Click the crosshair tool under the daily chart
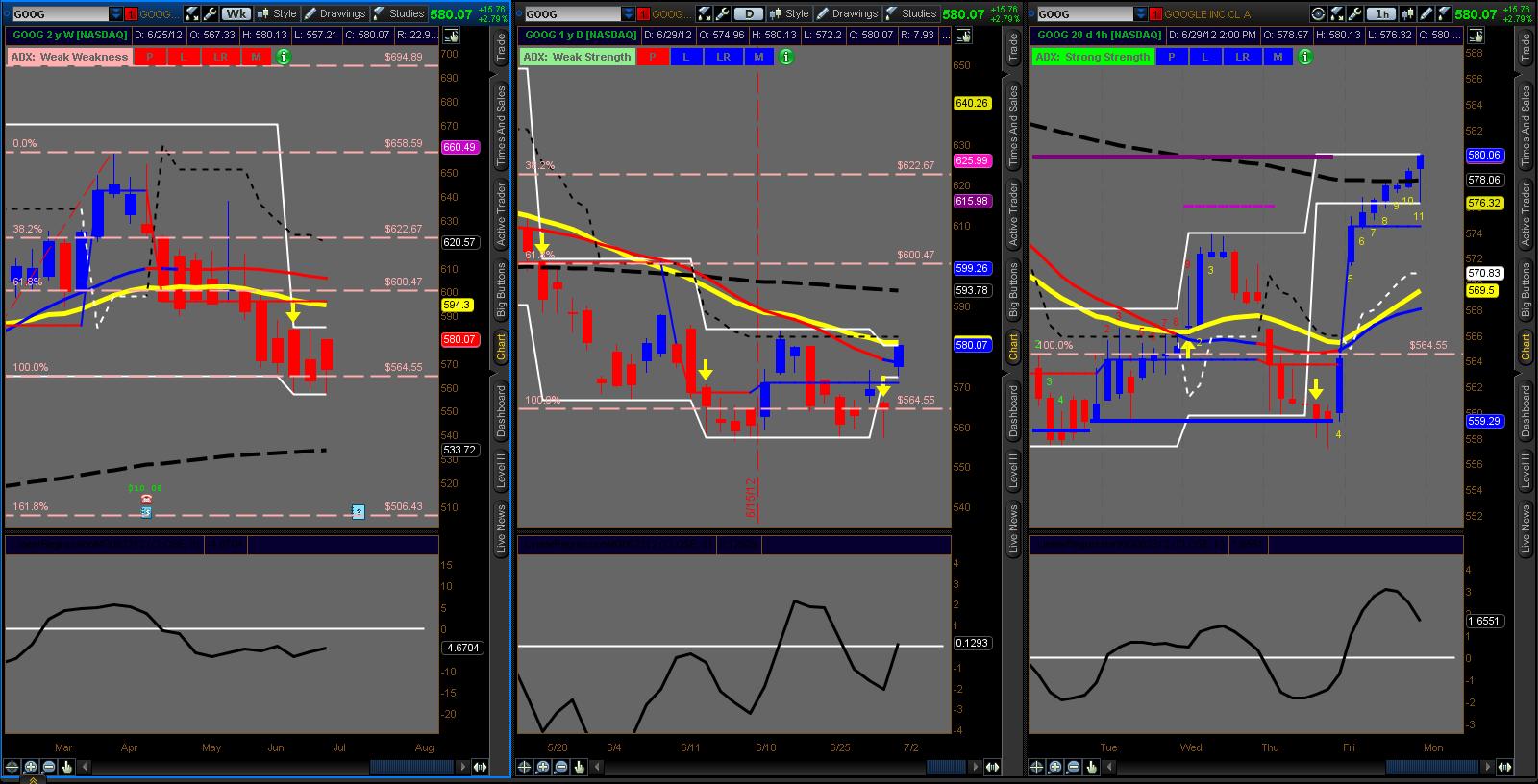Screen dimensions: 1538x784 pos(524,767)
